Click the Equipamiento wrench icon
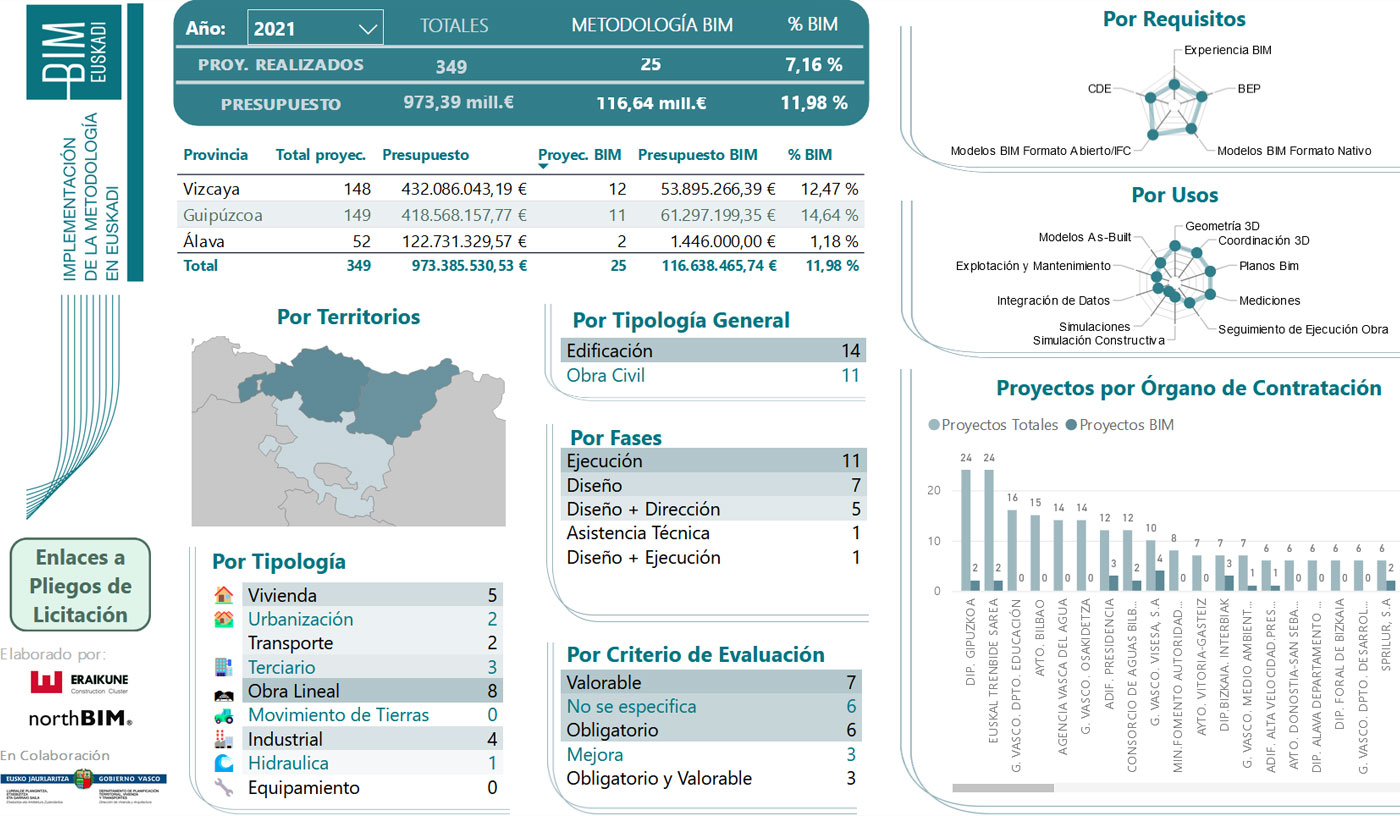 224,787
